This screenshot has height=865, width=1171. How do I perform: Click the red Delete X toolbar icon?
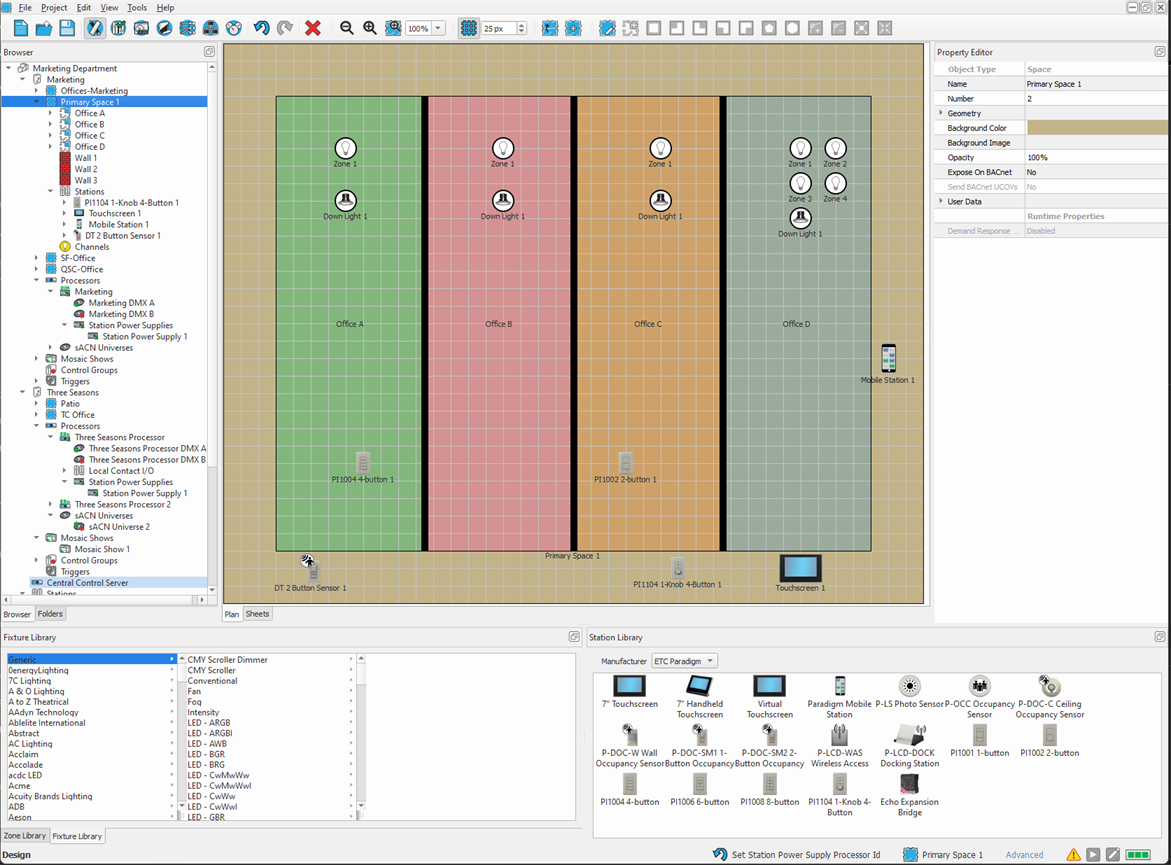click(x=313, y=28)
